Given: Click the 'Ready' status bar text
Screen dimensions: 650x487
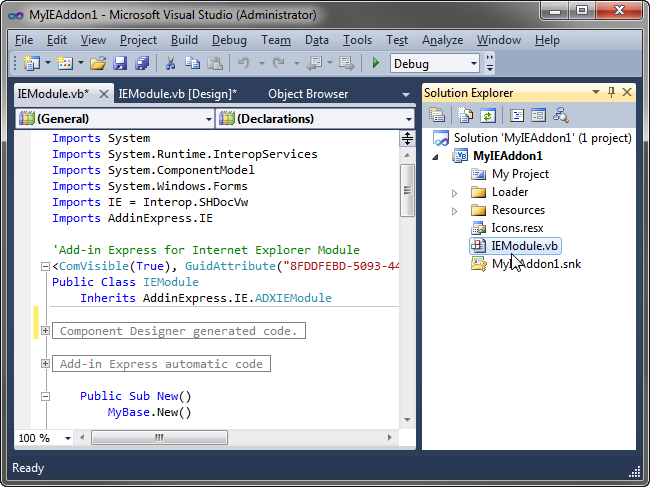Looking at the screenshot, I should coord(28,468).
